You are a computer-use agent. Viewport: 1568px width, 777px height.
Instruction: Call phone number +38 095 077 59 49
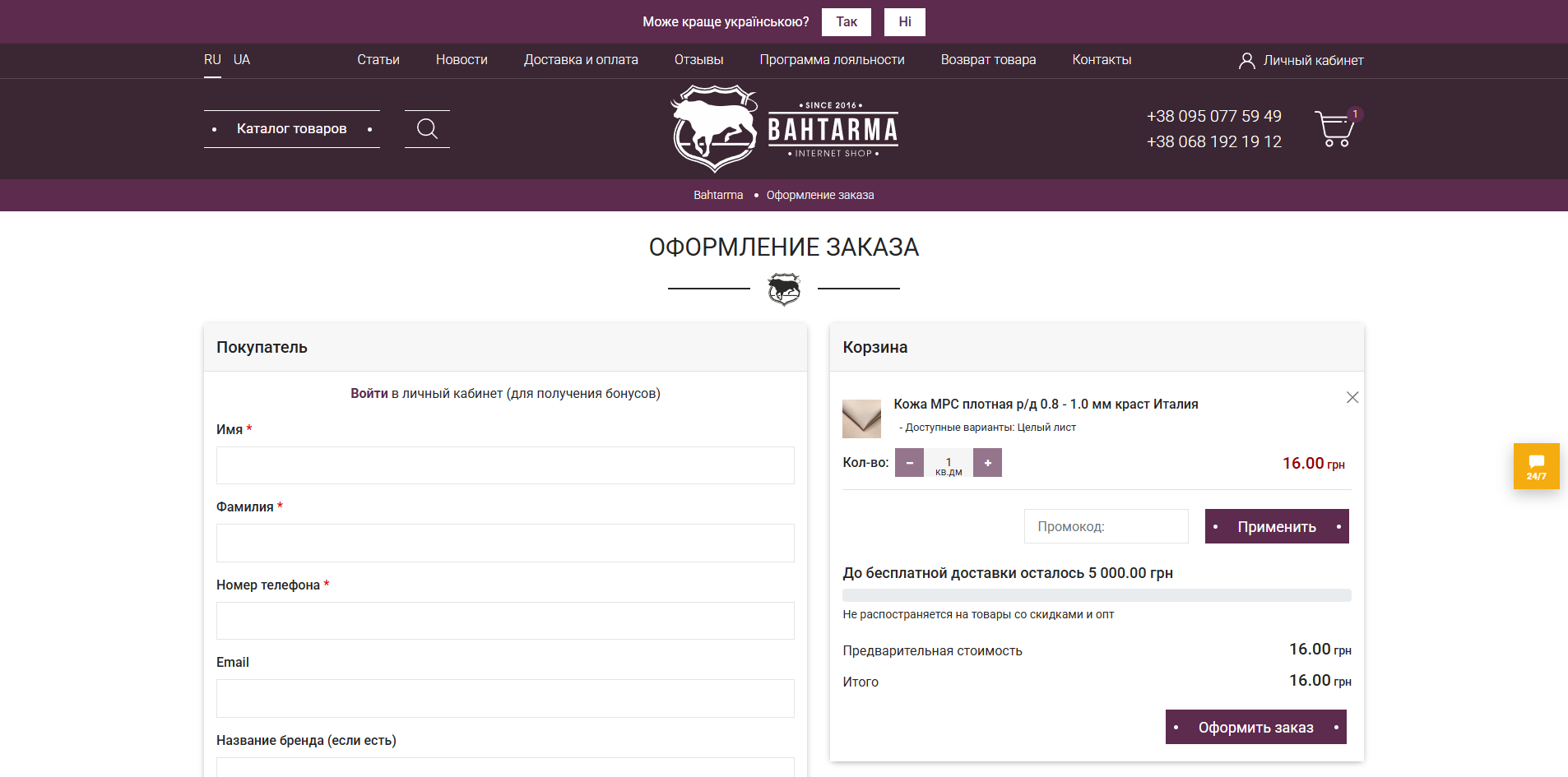(x=1213, y=116)
